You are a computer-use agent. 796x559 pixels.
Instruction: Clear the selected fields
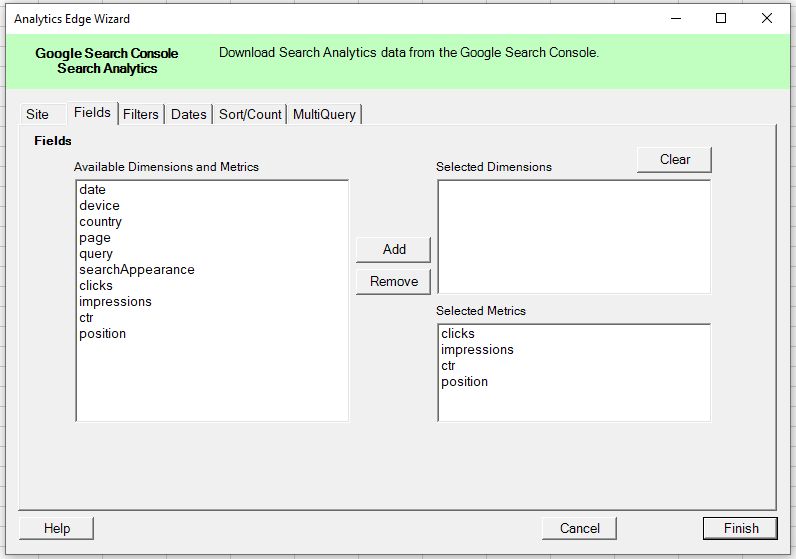coord(675,159)
